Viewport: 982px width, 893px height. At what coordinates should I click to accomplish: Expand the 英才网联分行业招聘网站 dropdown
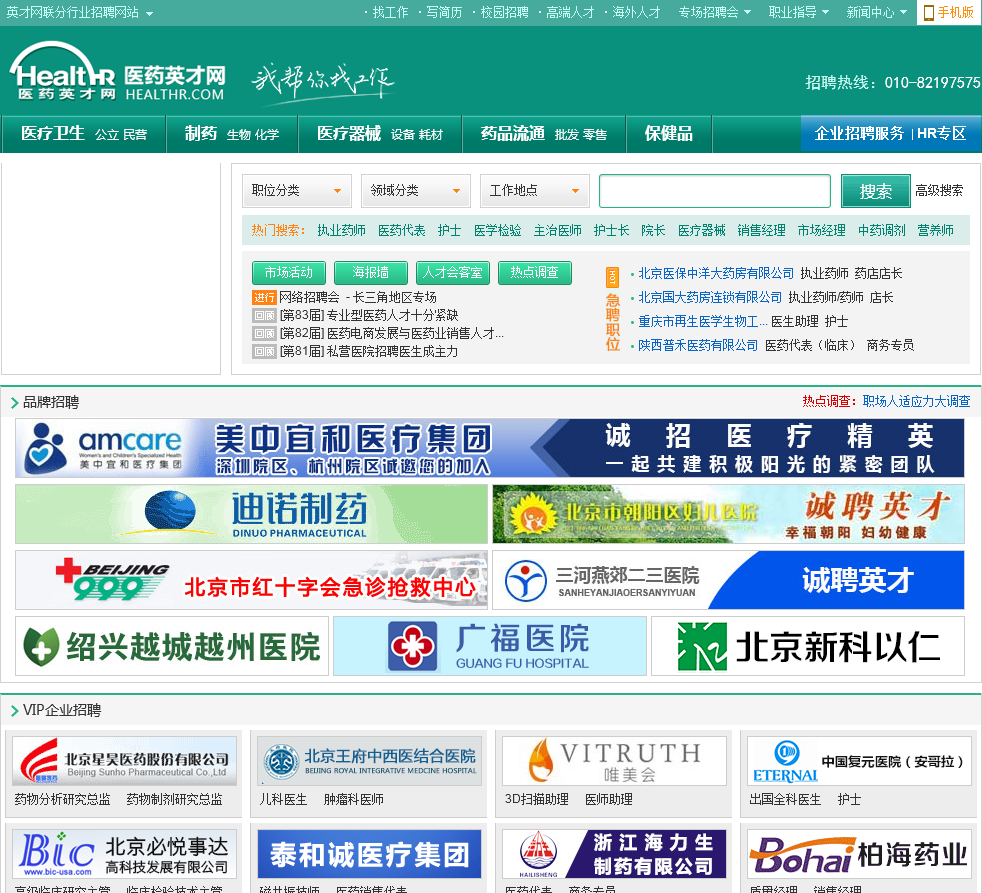point(80,13)
